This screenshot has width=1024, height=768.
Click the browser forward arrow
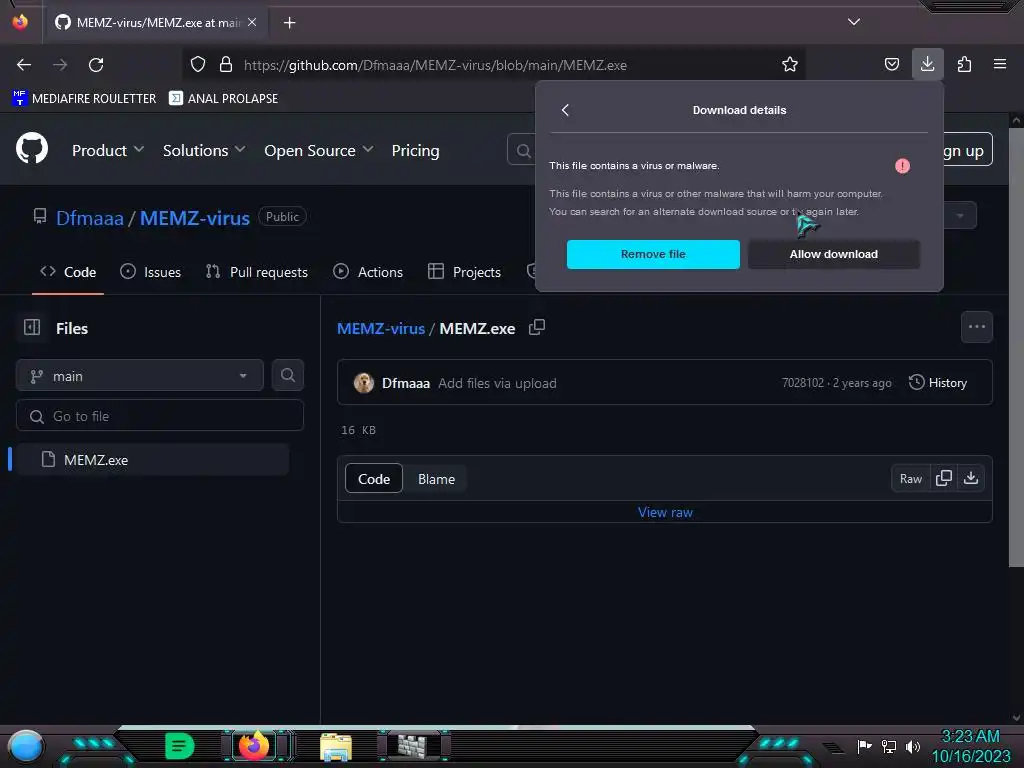(60, 65)
